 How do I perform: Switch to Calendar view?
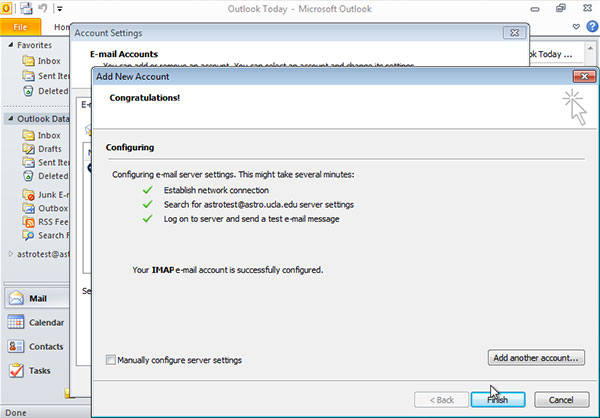click(37, 322)
